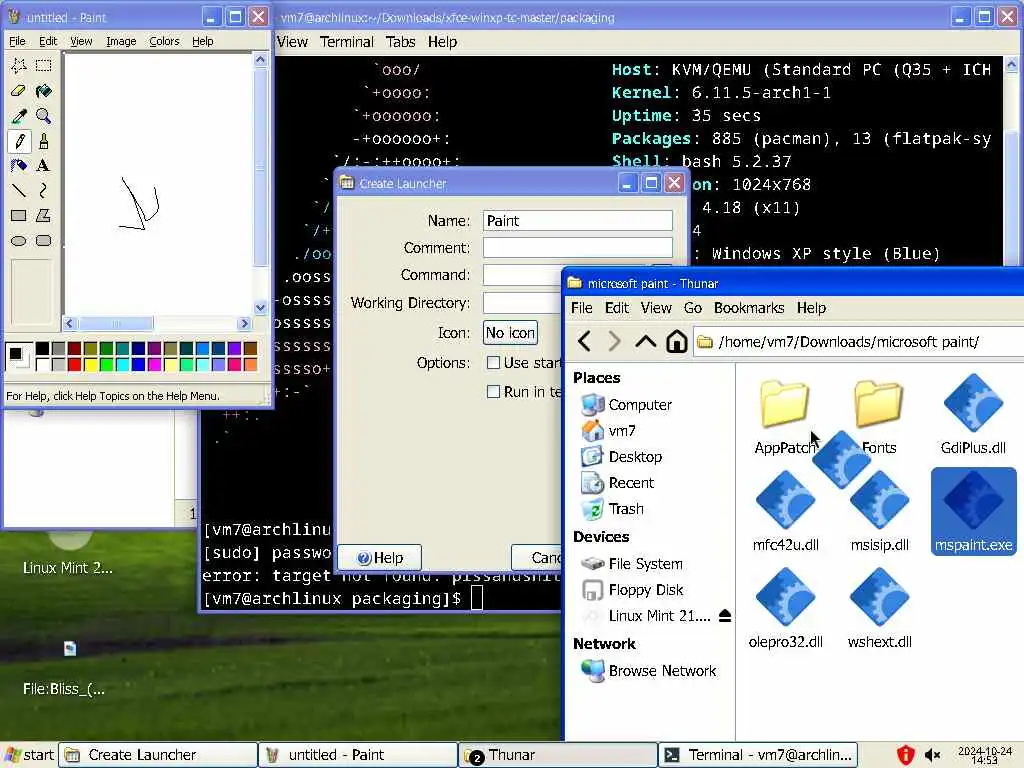Select the Line tool in Paint
Image resolution: width=1024 pixels, height=768 pixels.
(19, 190)
